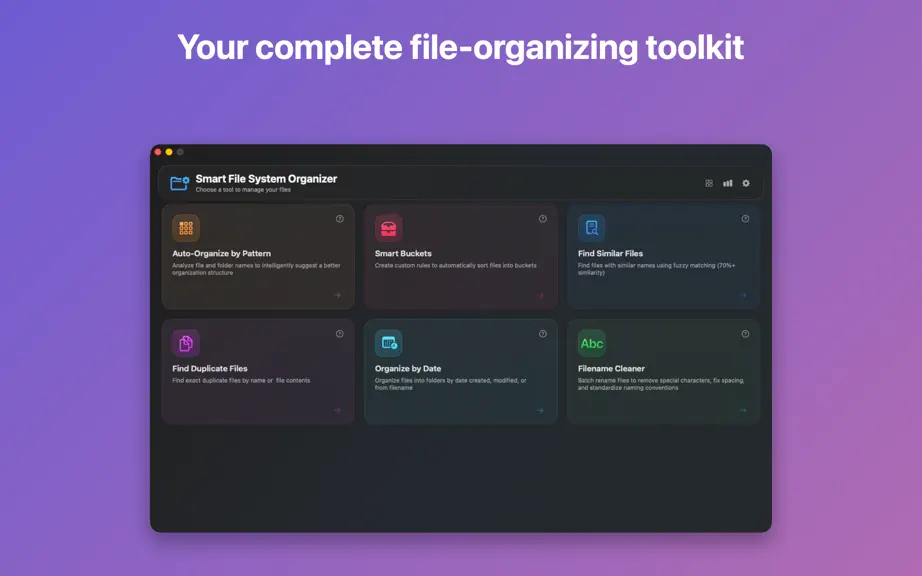Viewport: 922px width, 576px height.
Task: Open the Find Duplicate Files tool
Action: click(258, 371)
